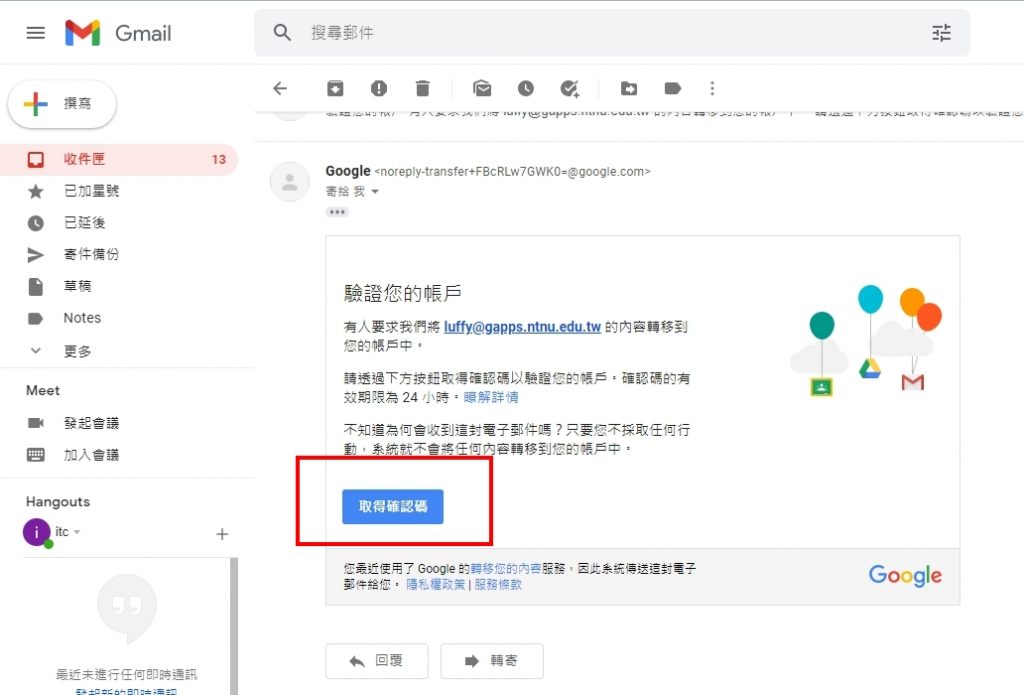The width and height of the screenshot is (1024, 695).
Task: Compose a new email with 撰寫
Action: tap(62, 104)
